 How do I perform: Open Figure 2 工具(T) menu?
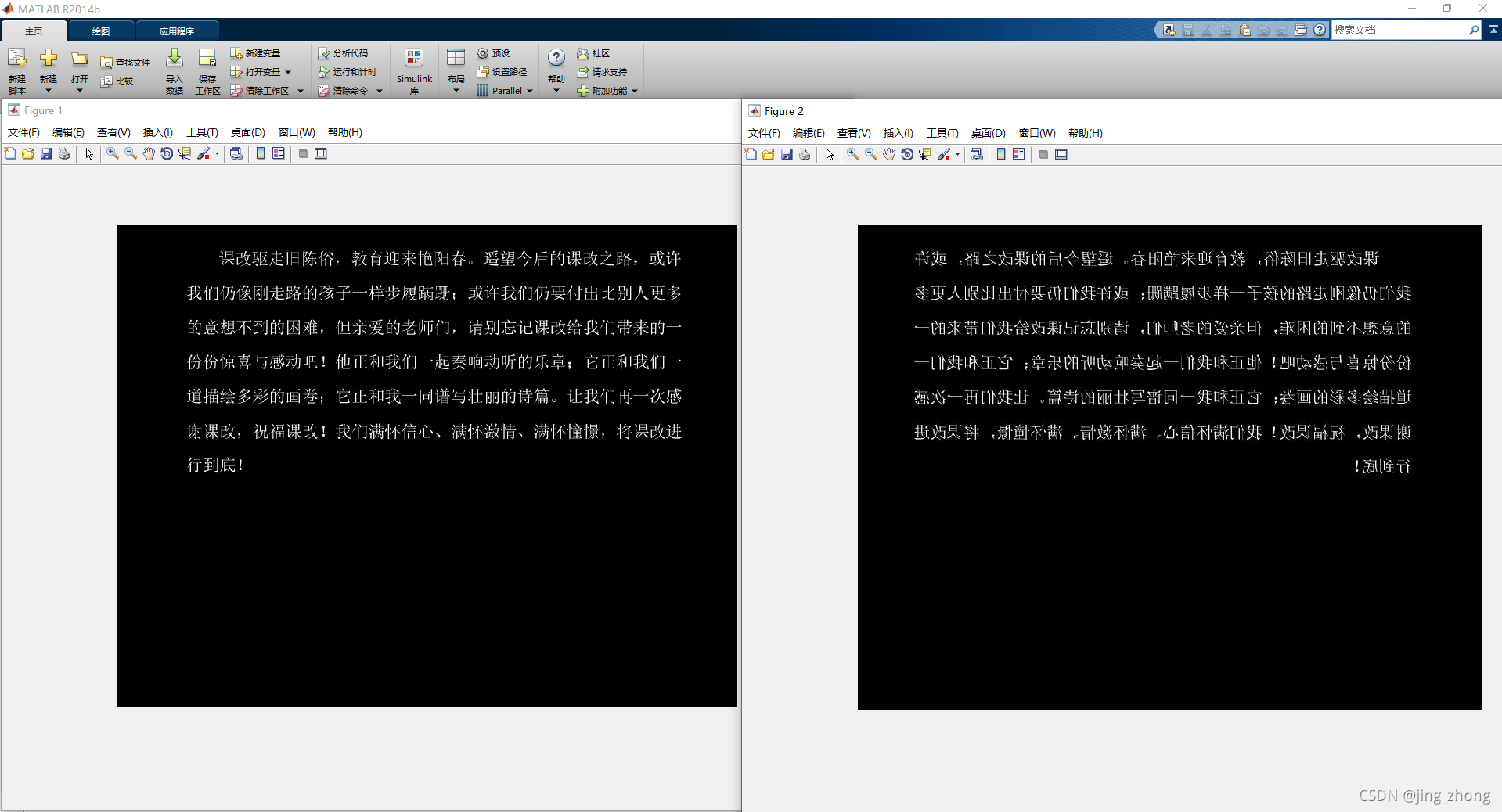click(x=942, y=133)
